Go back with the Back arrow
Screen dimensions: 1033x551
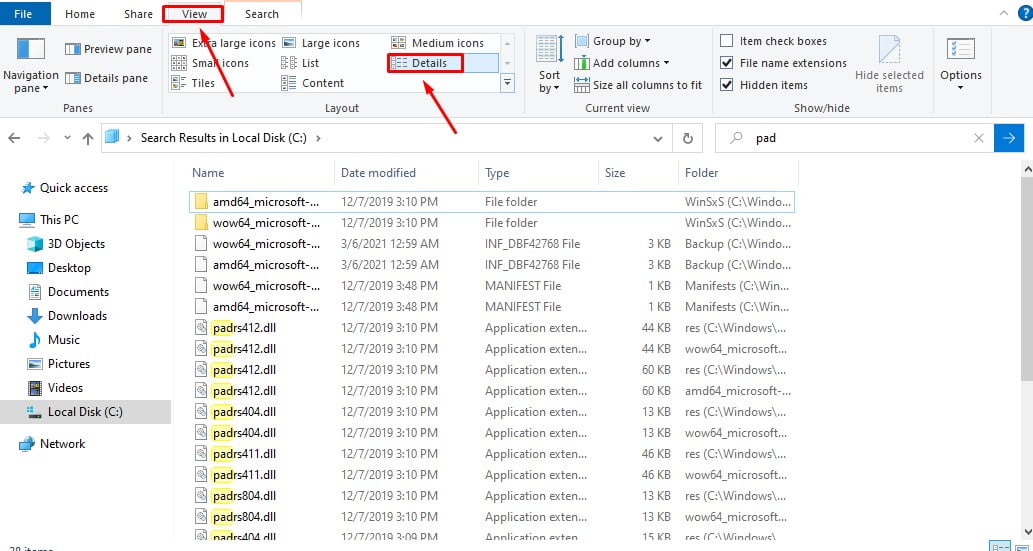pyautogui.click(x=14, y=138)
